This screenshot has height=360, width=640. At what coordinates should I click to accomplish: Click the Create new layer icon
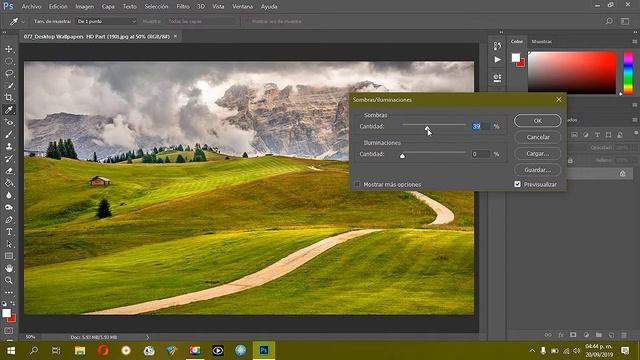click(611, 335)
